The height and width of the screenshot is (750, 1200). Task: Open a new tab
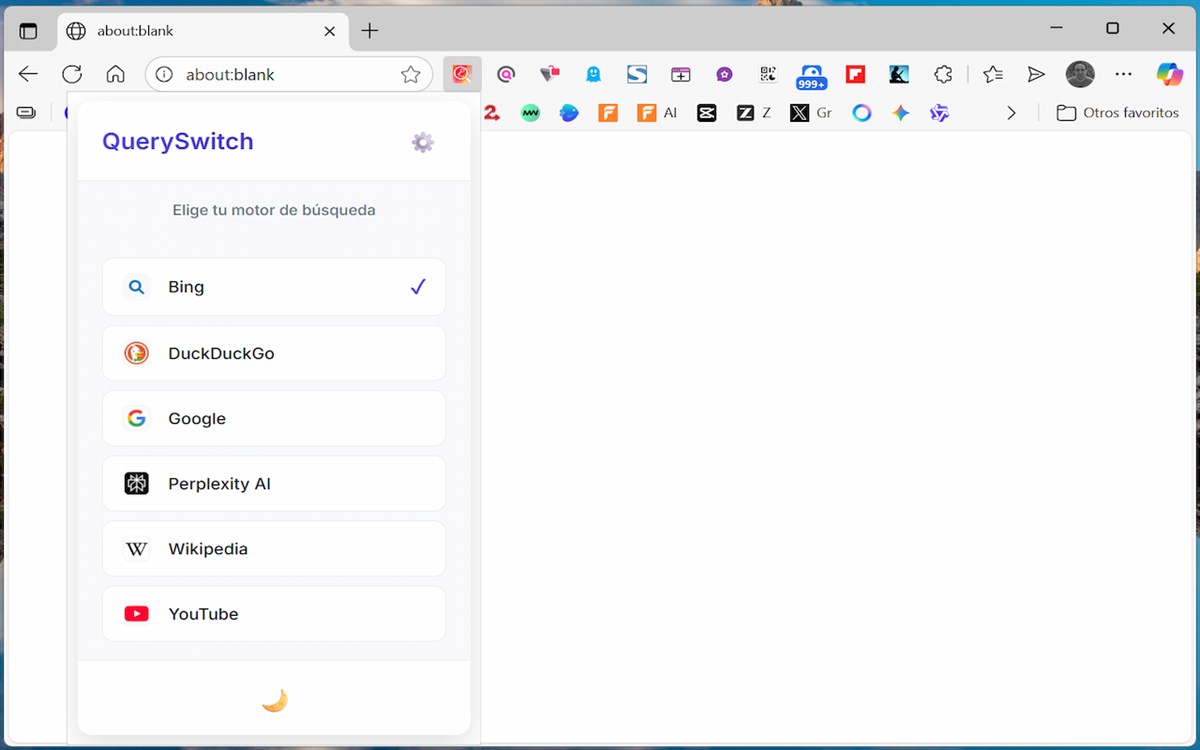pyautogui.click(x=370, y=31)
